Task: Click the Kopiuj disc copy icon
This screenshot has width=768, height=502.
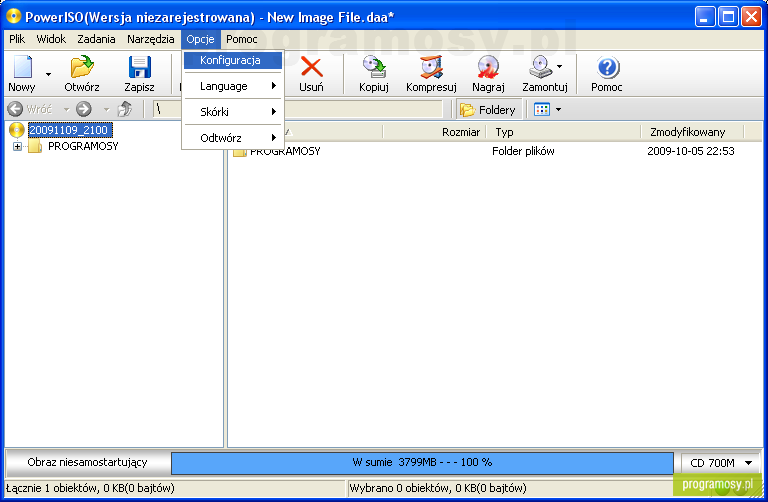Action: tap(374, 67)
